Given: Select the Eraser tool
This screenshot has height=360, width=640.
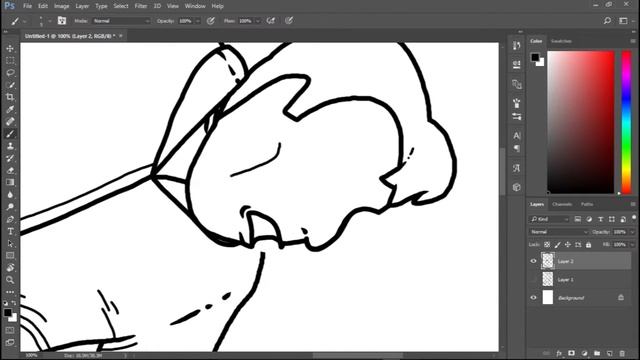Looking at the screenshot, I should pos(10,170).
